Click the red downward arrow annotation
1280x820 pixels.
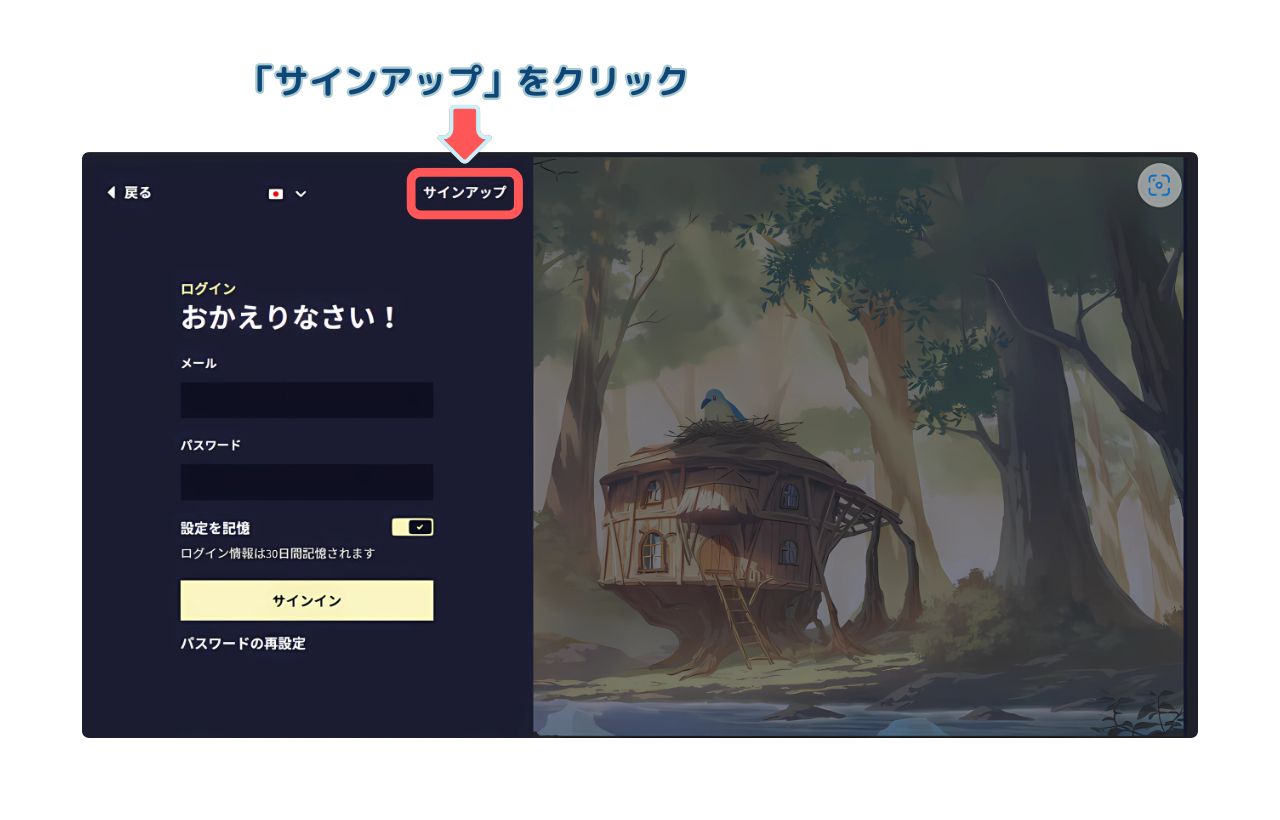click(x=464, y=135)
